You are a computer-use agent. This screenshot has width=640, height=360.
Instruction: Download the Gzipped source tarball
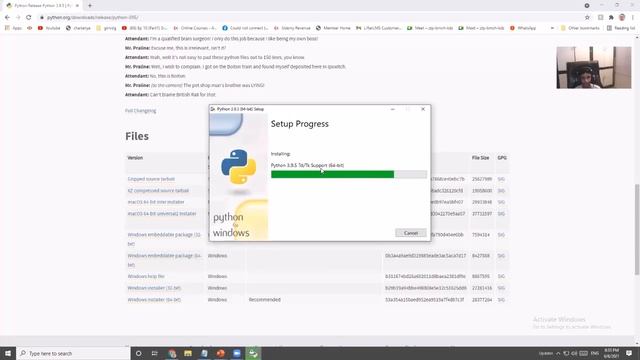151,179
